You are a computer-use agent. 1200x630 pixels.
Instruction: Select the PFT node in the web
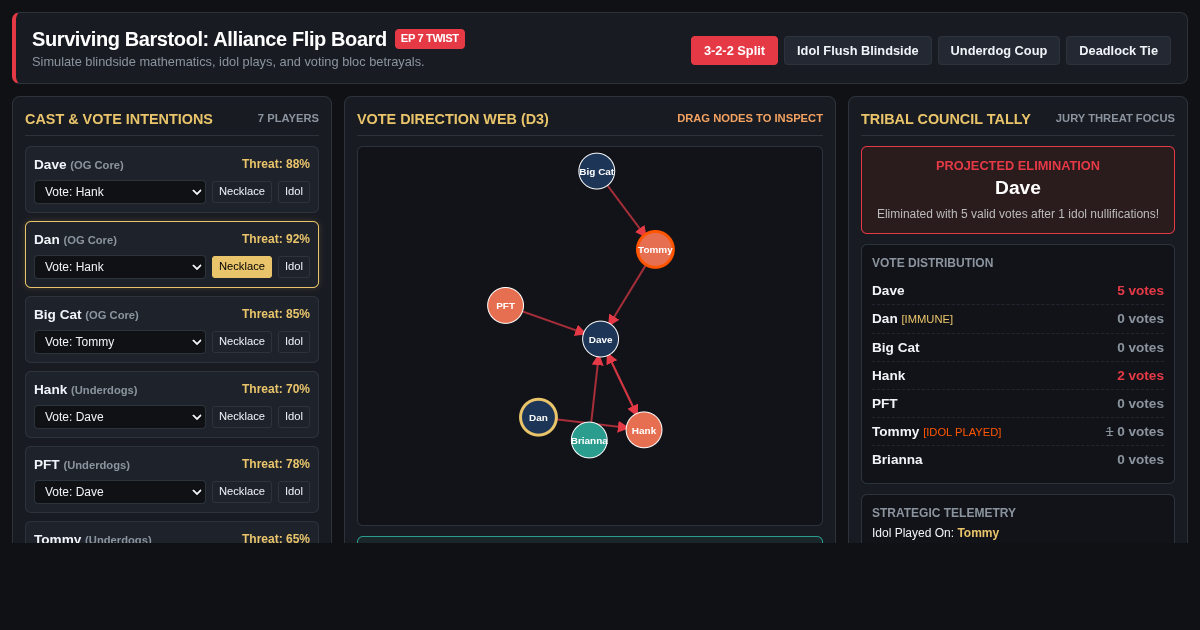506,306
